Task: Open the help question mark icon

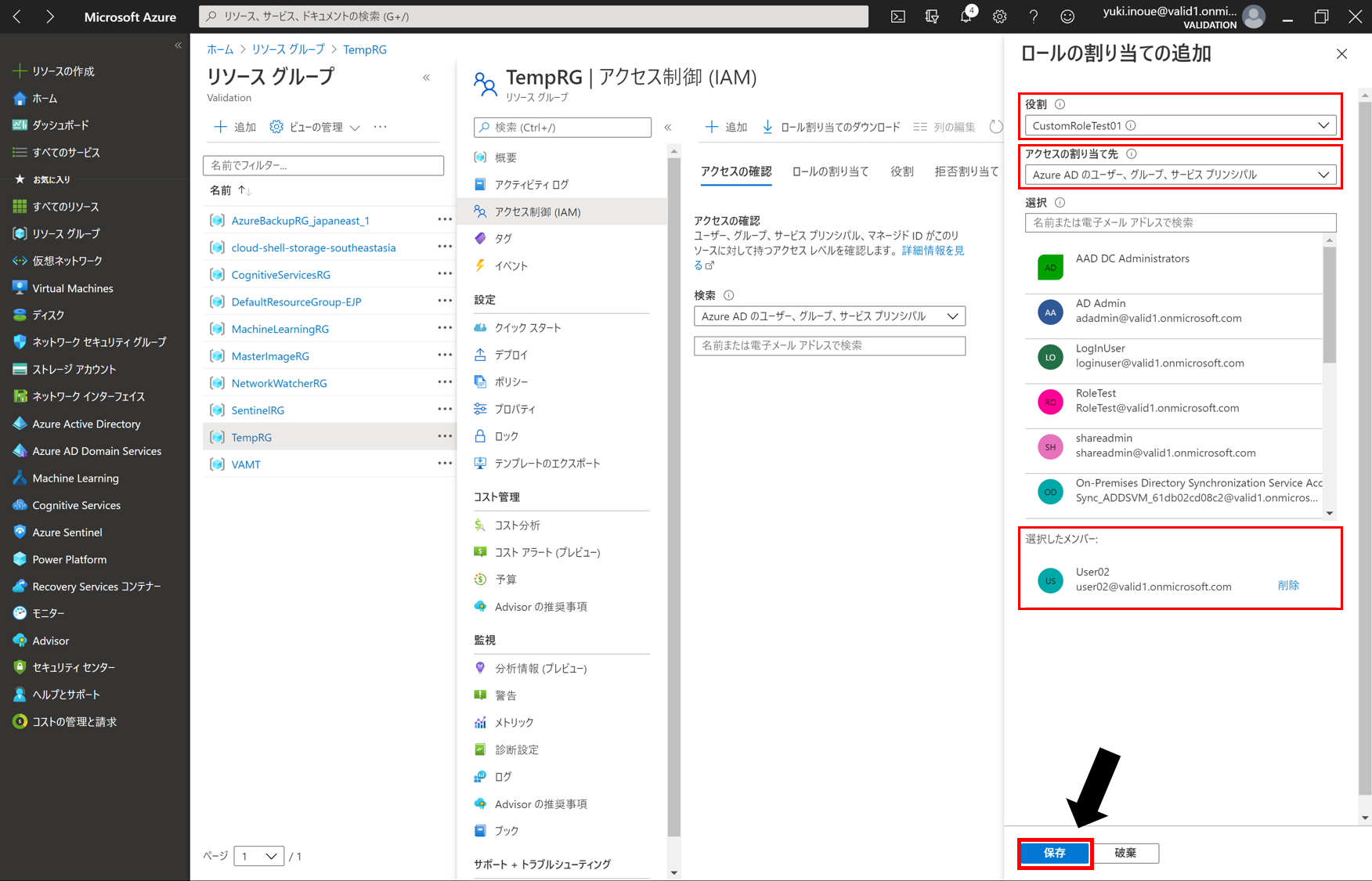Action: (1034, 16)
